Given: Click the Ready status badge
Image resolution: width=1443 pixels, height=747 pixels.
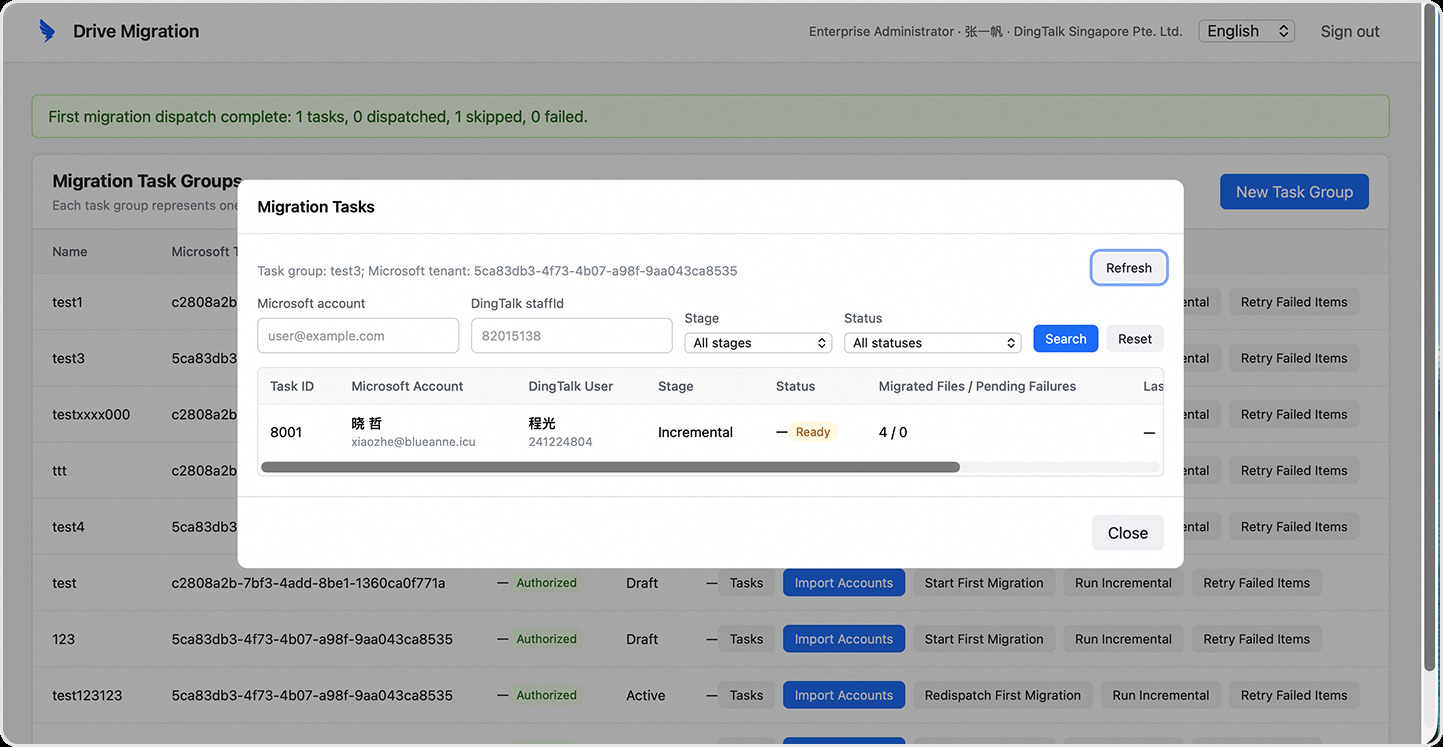Looking at the screenshot, I should pos(813,432).
